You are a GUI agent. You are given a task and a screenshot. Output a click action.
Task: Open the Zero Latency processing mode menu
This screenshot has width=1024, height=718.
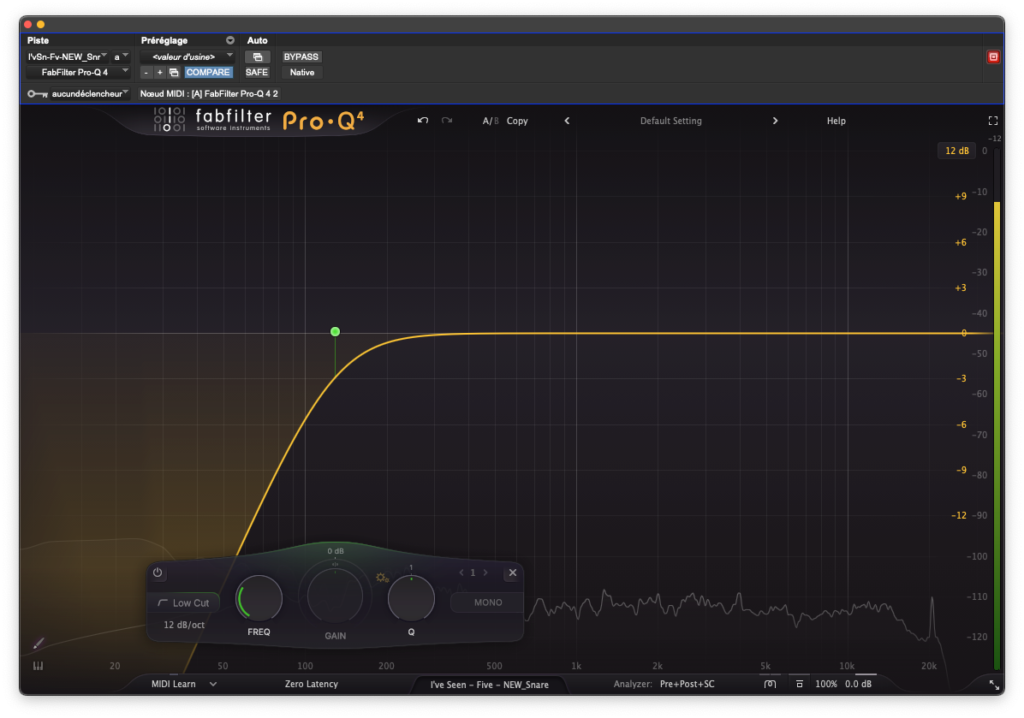pos(311,684)
